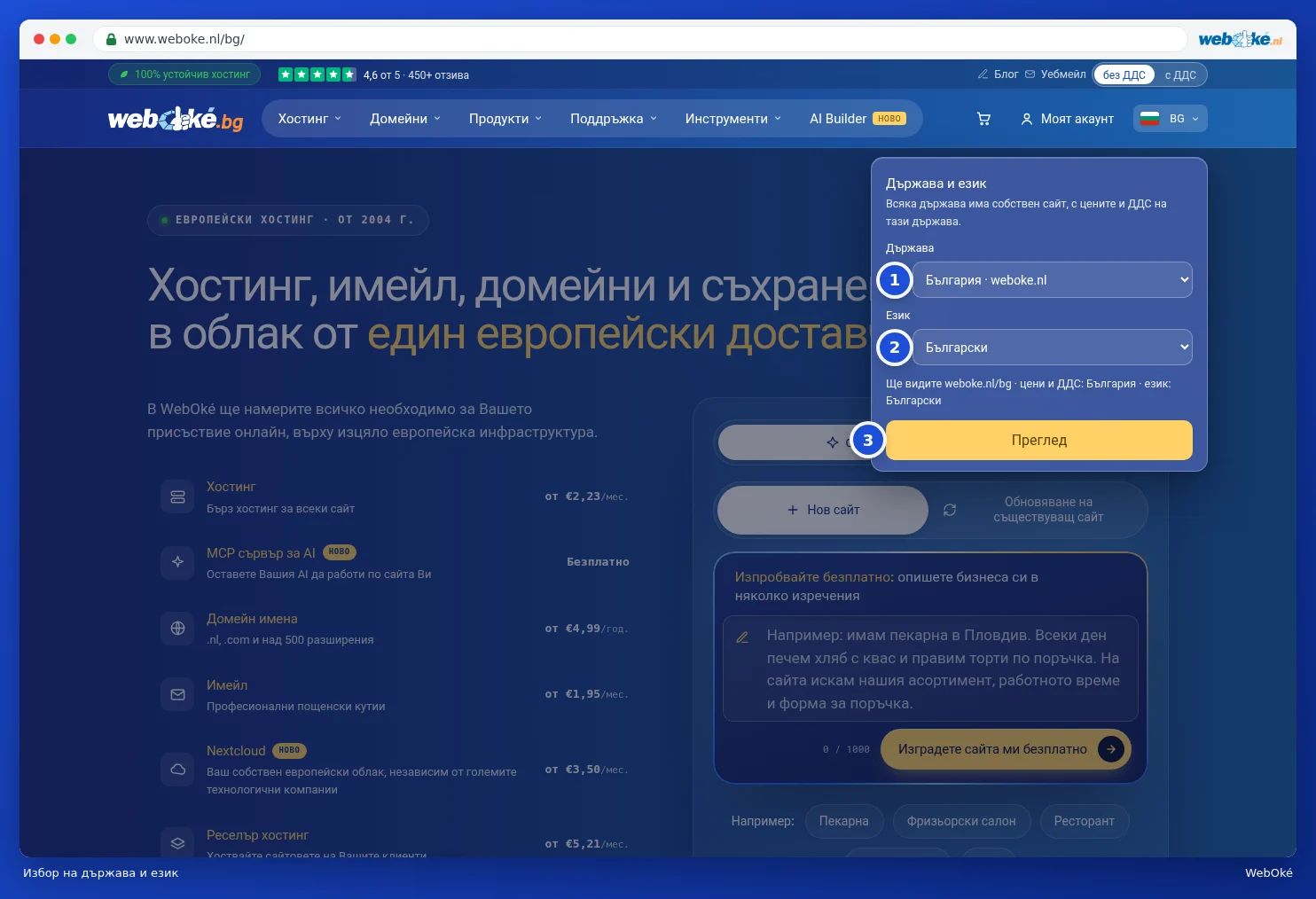Open AI Builder menu item
Screen dimensions: 1316x899
coord(858,119)
